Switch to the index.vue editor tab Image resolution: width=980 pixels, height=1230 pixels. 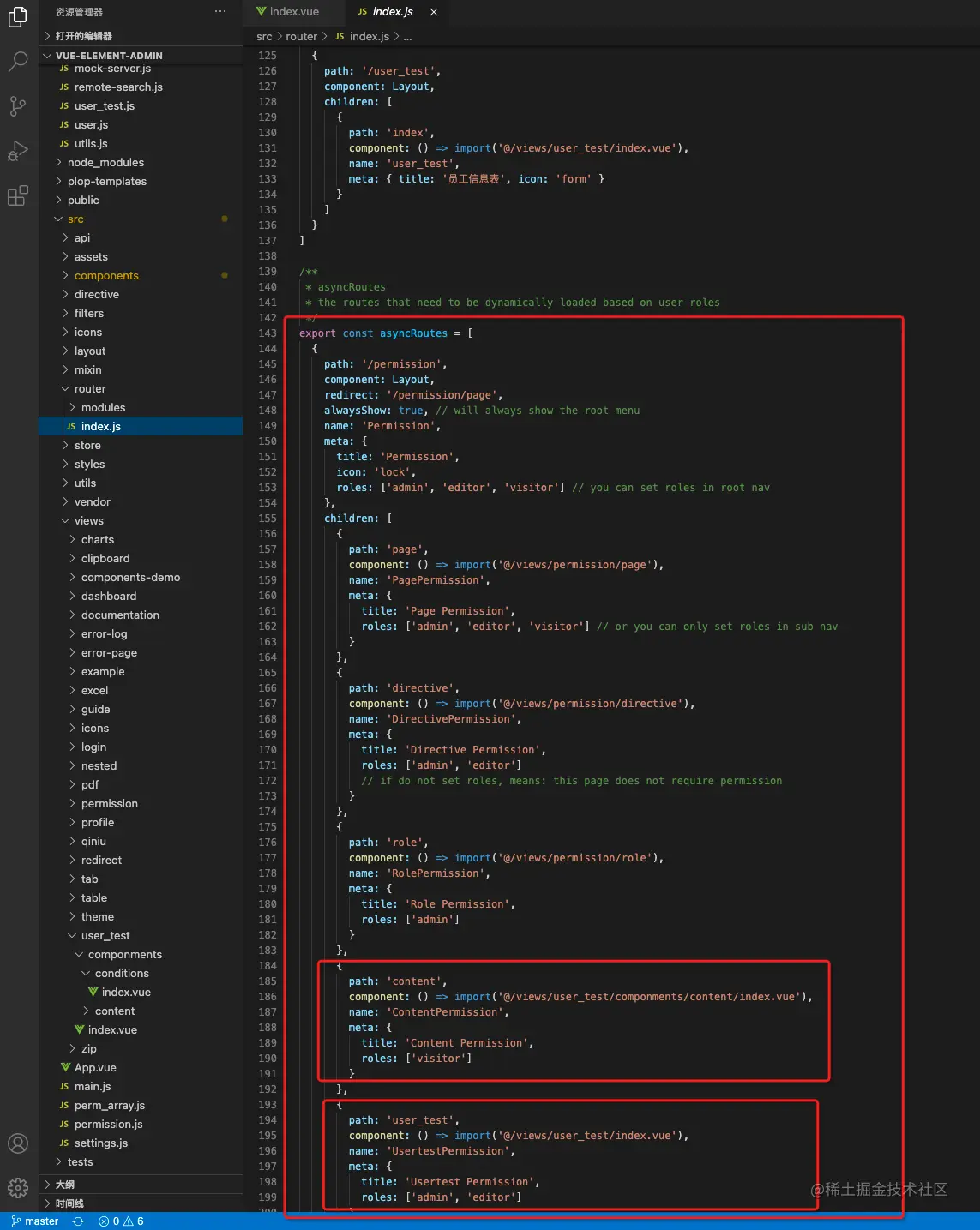[x=293, y=12]
